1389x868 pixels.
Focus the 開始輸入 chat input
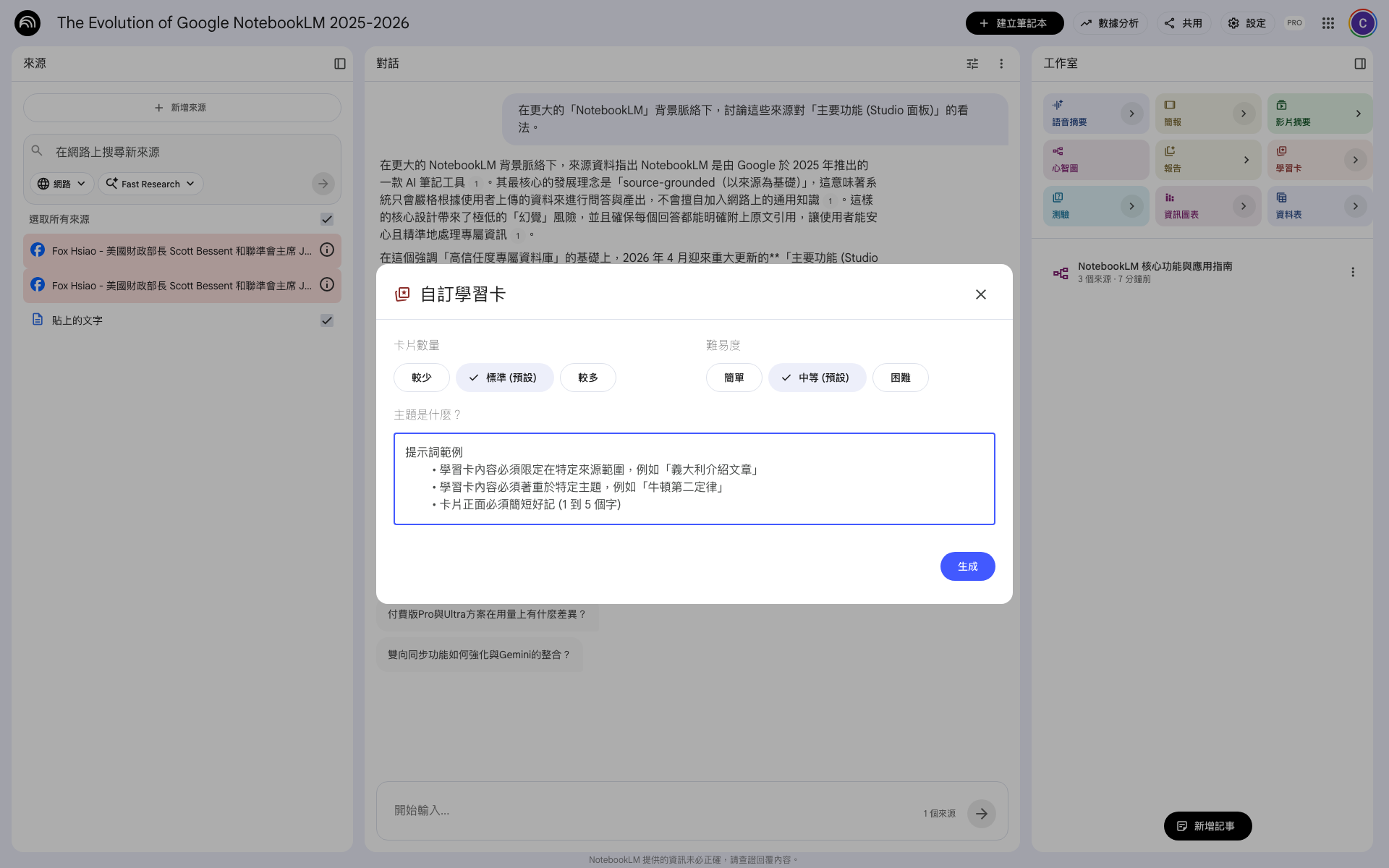click(651, 811)
